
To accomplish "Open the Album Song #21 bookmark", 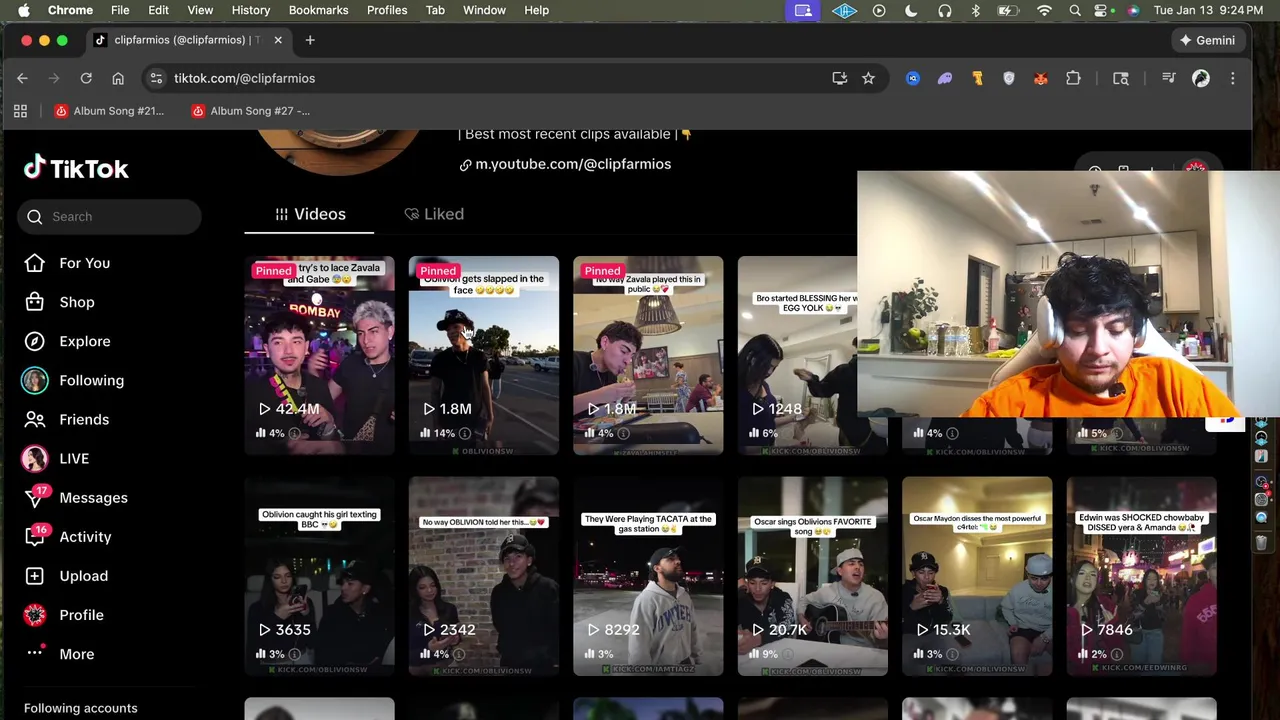I will (109, 111).
